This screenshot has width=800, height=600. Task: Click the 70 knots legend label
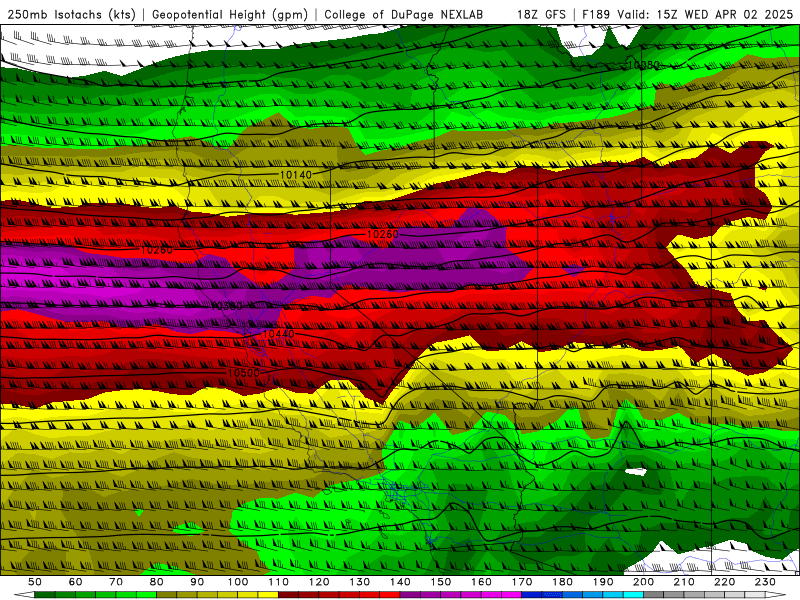click(116, 582)
